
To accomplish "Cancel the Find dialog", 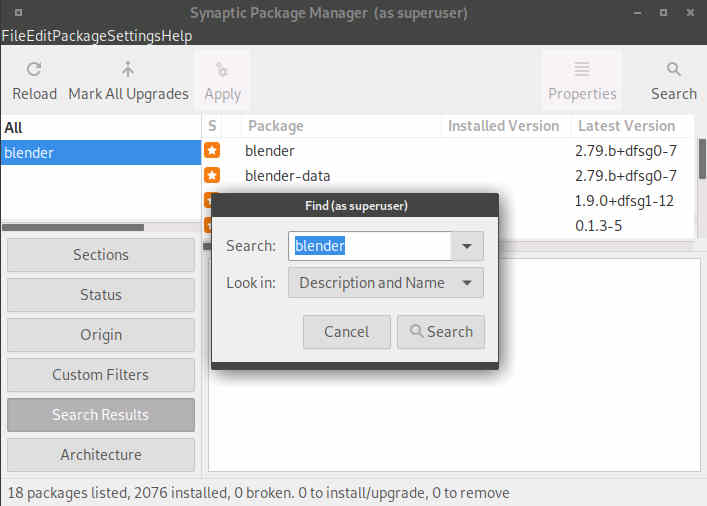I will click(346, 332).
